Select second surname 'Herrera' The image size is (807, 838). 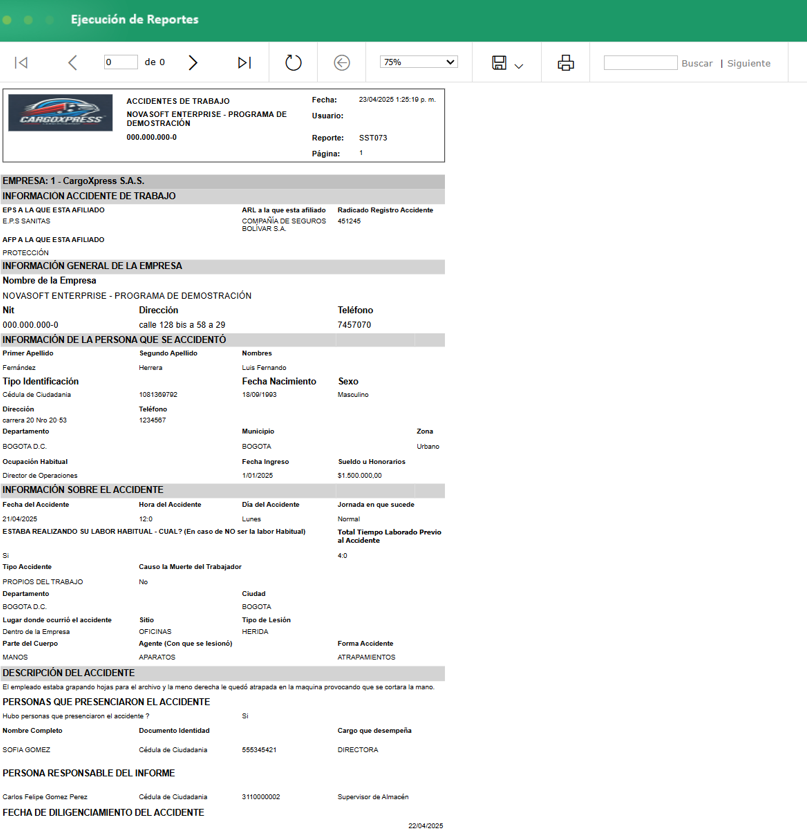151,368
